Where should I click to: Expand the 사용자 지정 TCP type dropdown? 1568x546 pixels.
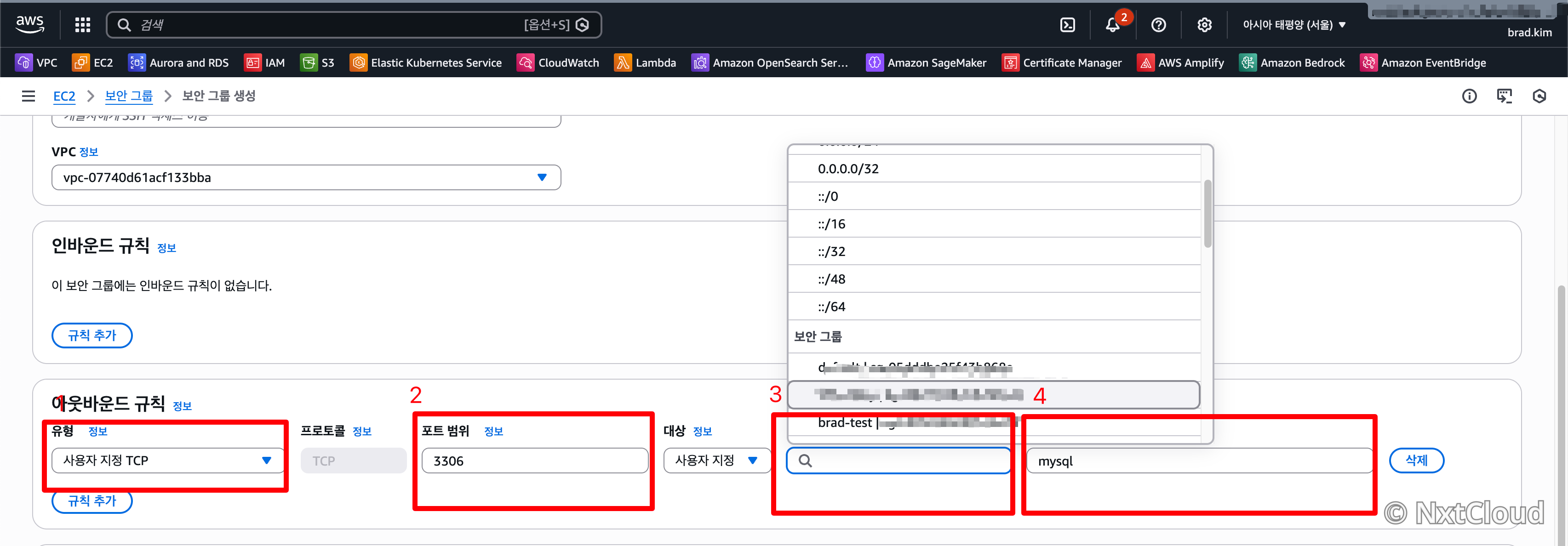(x=167, y=461)
